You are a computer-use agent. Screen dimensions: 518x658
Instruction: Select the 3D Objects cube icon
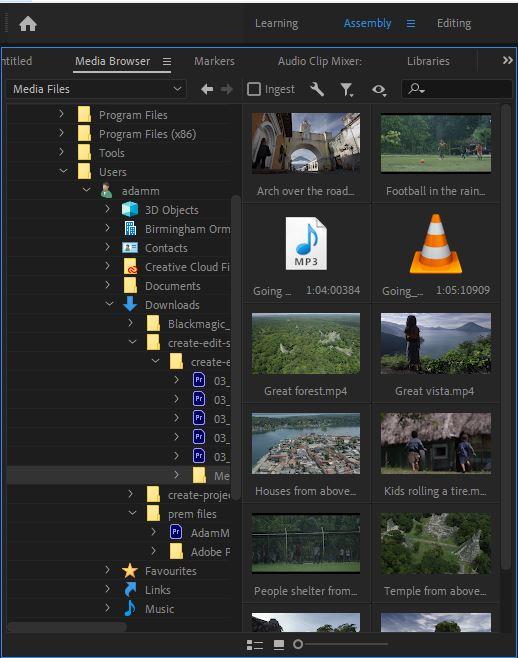[130, 209]
